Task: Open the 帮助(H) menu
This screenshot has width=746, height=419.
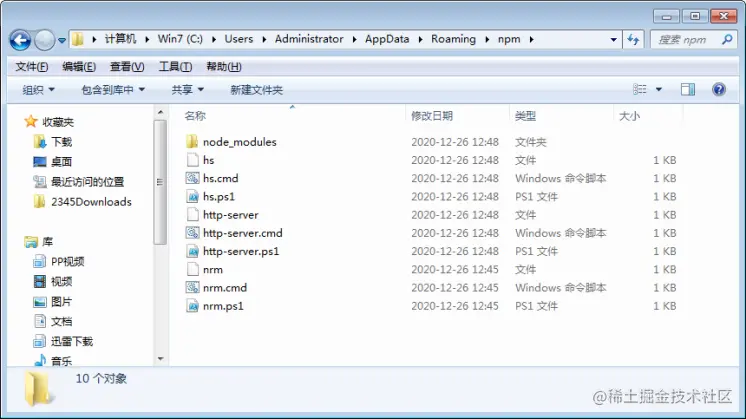Action: click(224, 67)
